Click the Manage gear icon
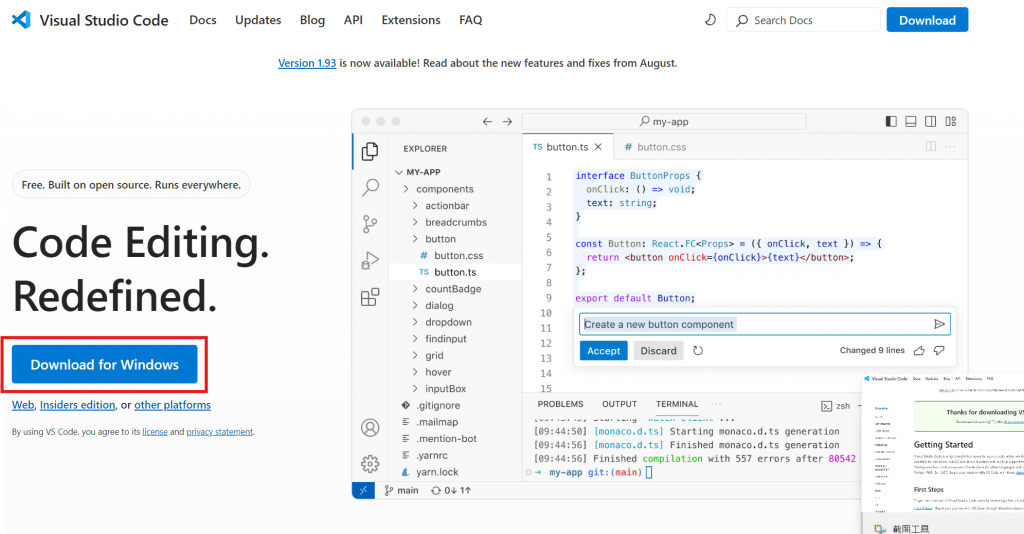1024x534 pixels. [370, 463]
